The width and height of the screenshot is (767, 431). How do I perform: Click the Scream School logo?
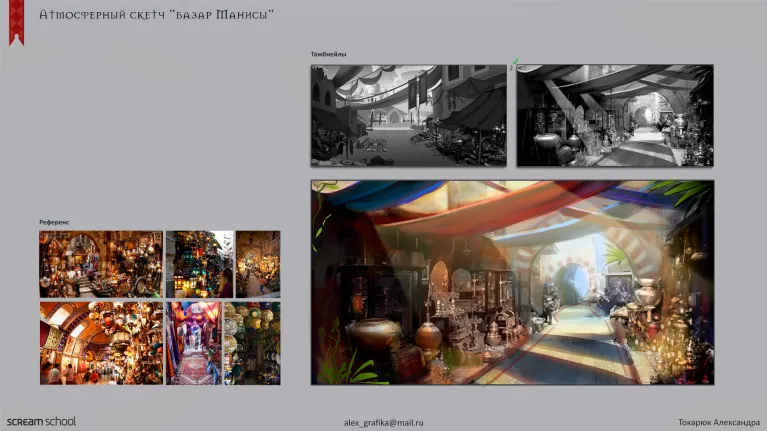[42, 422]
